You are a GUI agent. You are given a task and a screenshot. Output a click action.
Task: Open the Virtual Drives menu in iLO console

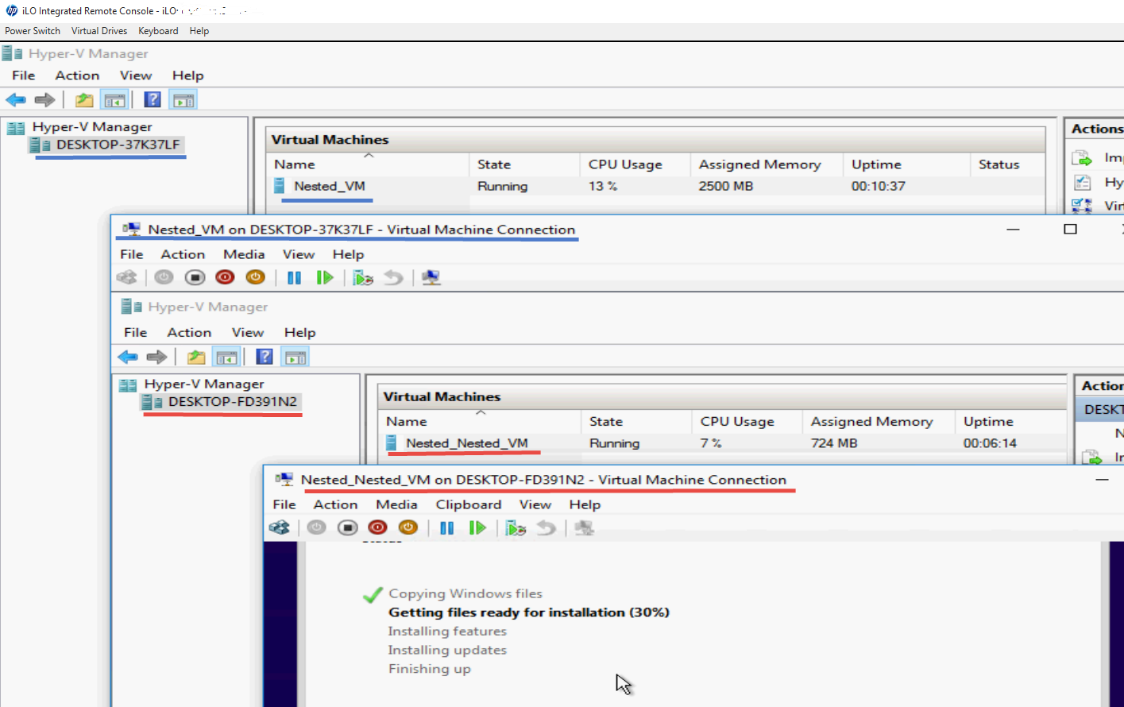point(99,30)
